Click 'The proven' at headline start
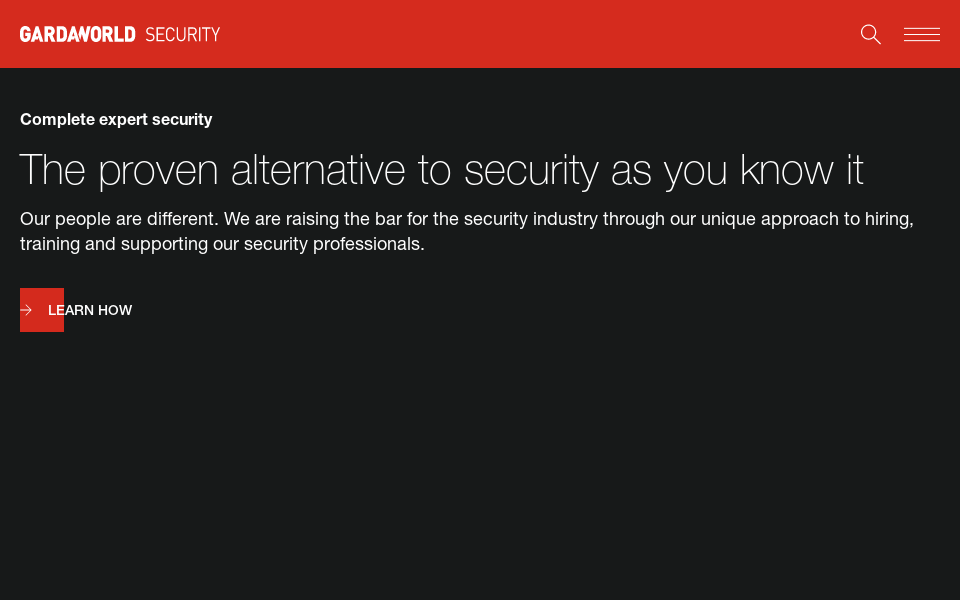960x600 pixels. point(118,169)
